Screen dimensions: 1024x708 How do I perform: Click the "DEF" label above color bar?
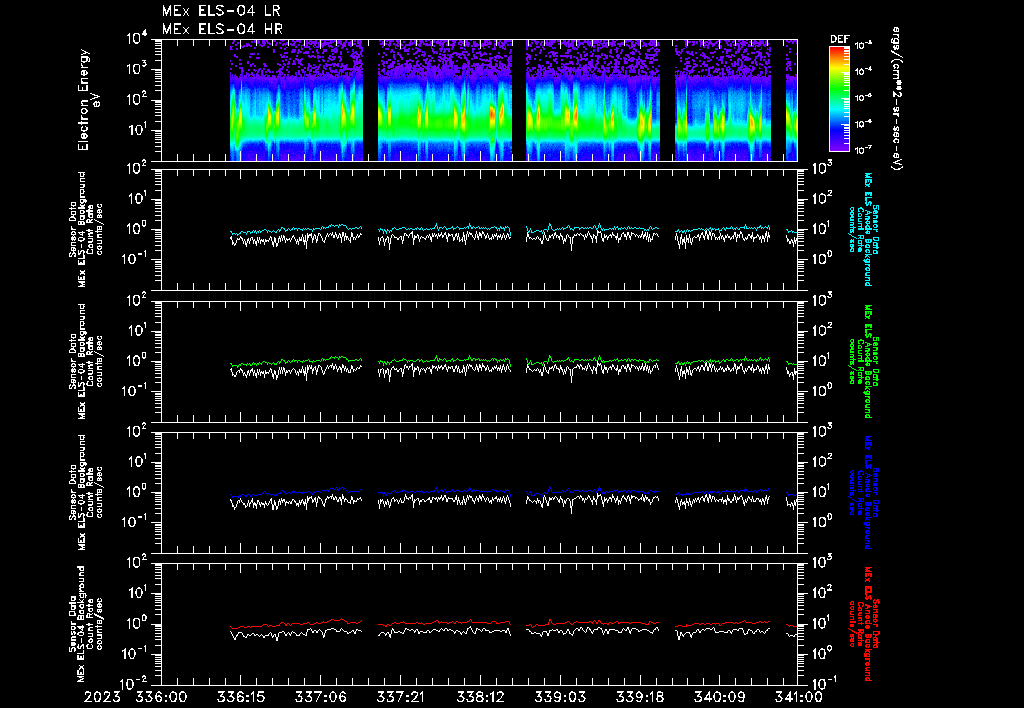coord(839,39)
